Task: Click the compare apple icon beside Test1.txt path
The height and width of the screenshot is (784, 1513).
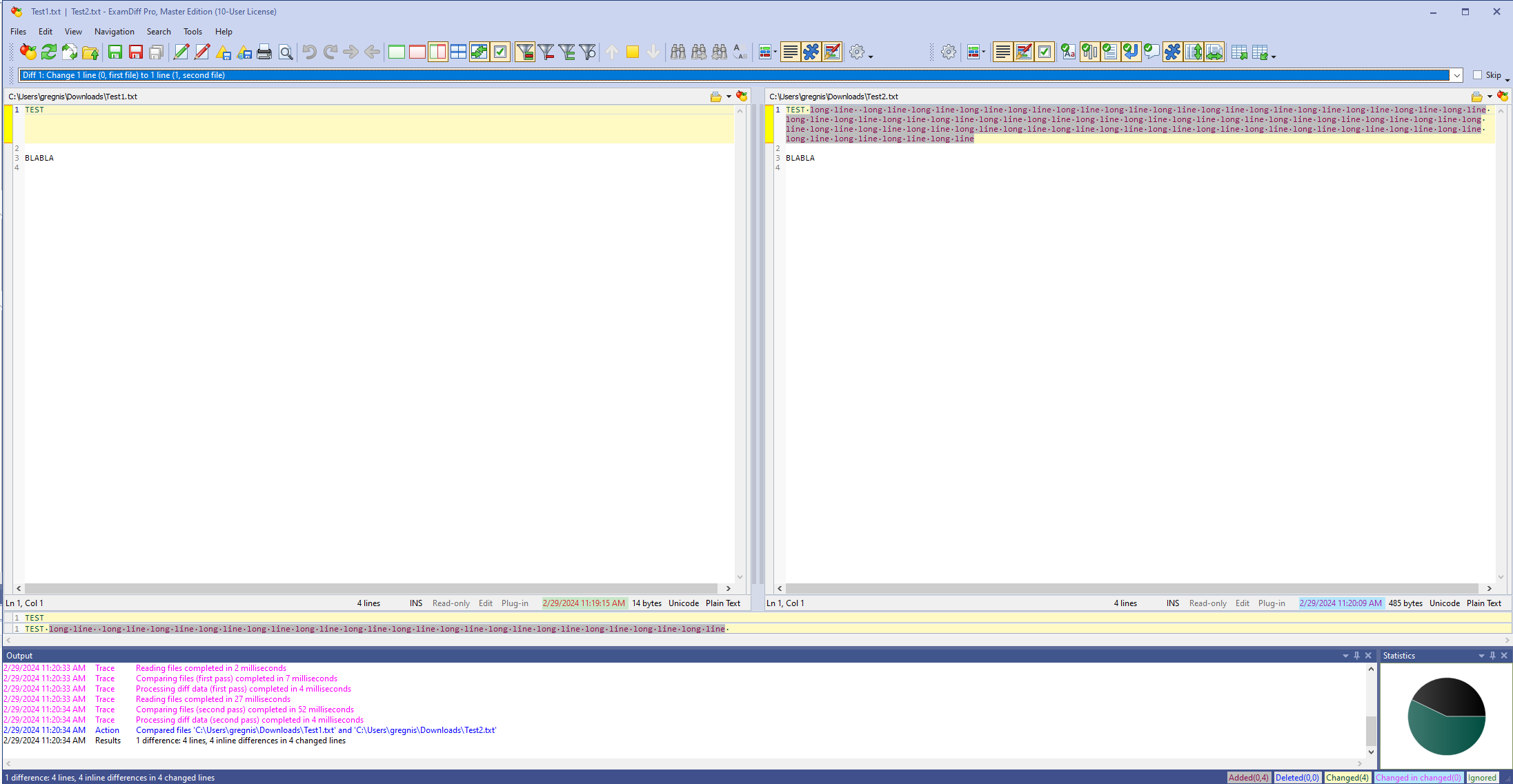Action: (x=742, y=97)
